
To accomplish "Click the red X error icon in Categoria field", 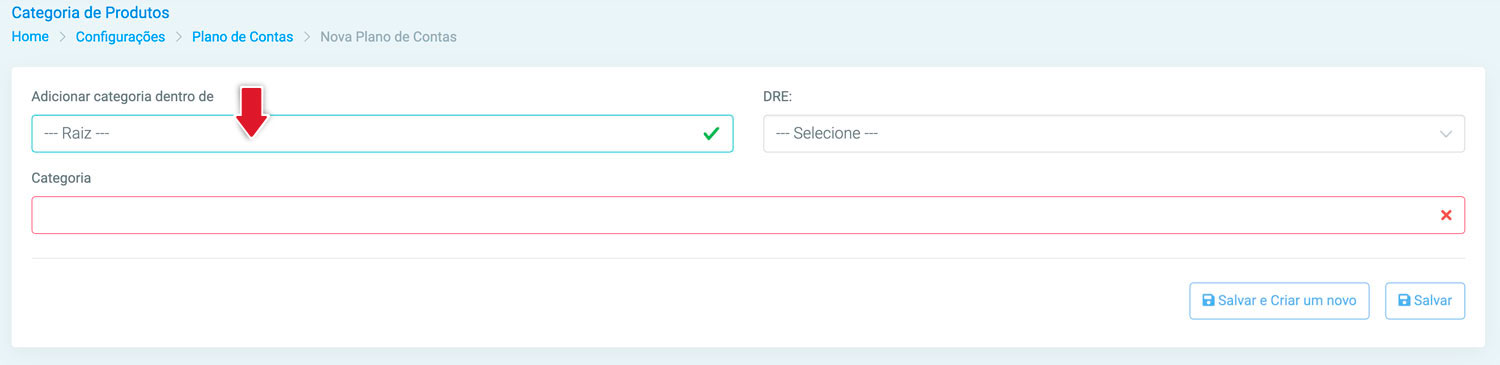I will click(1446, 215).
